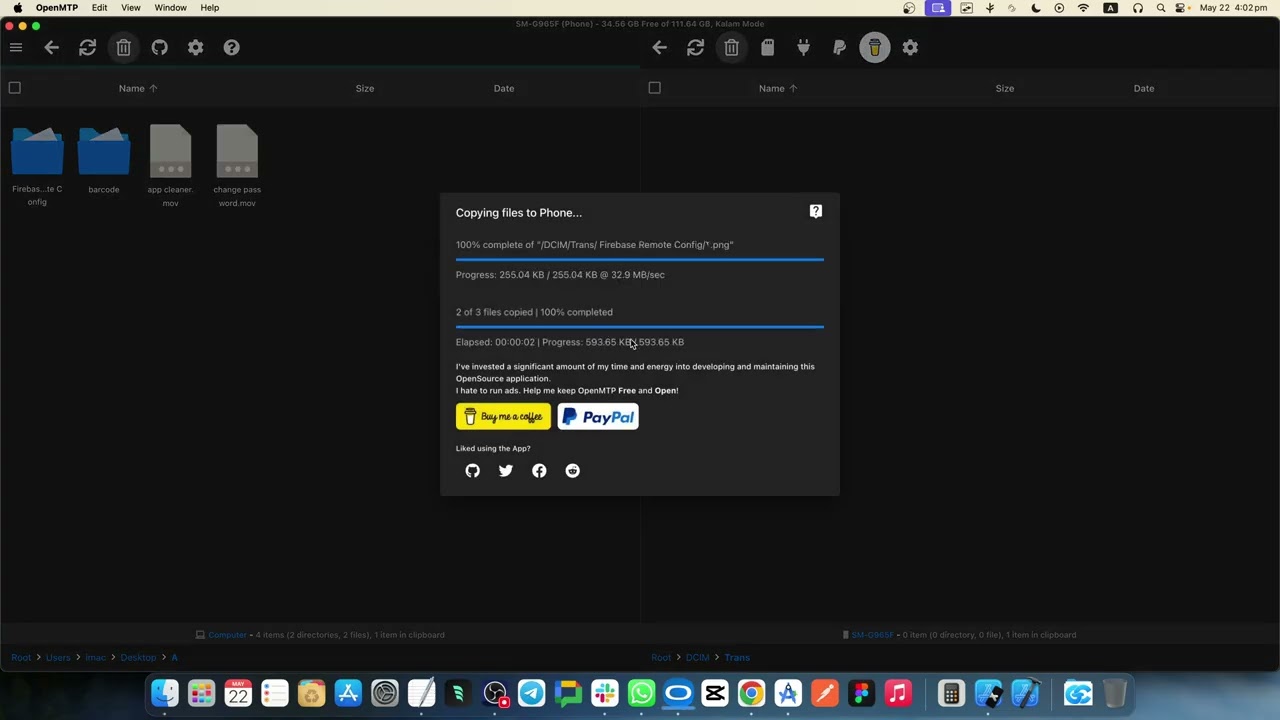The height and width of the screenshot is (720, 1280).
Task: Open the View menu
Action: 131,8
